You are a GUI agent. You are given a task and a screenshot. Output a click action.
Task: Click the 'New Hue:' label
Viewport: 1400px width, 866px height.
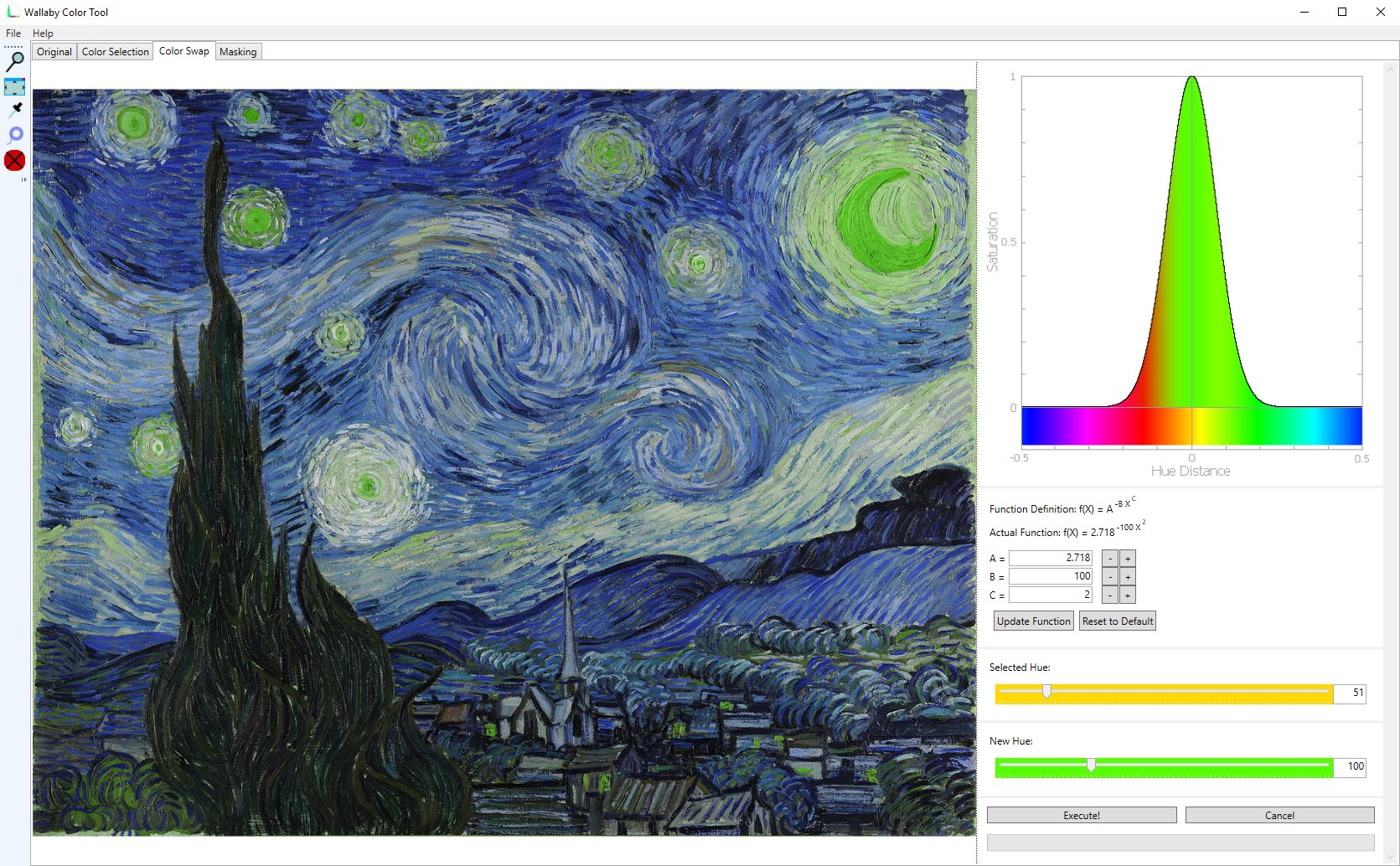pos(1010,741)
